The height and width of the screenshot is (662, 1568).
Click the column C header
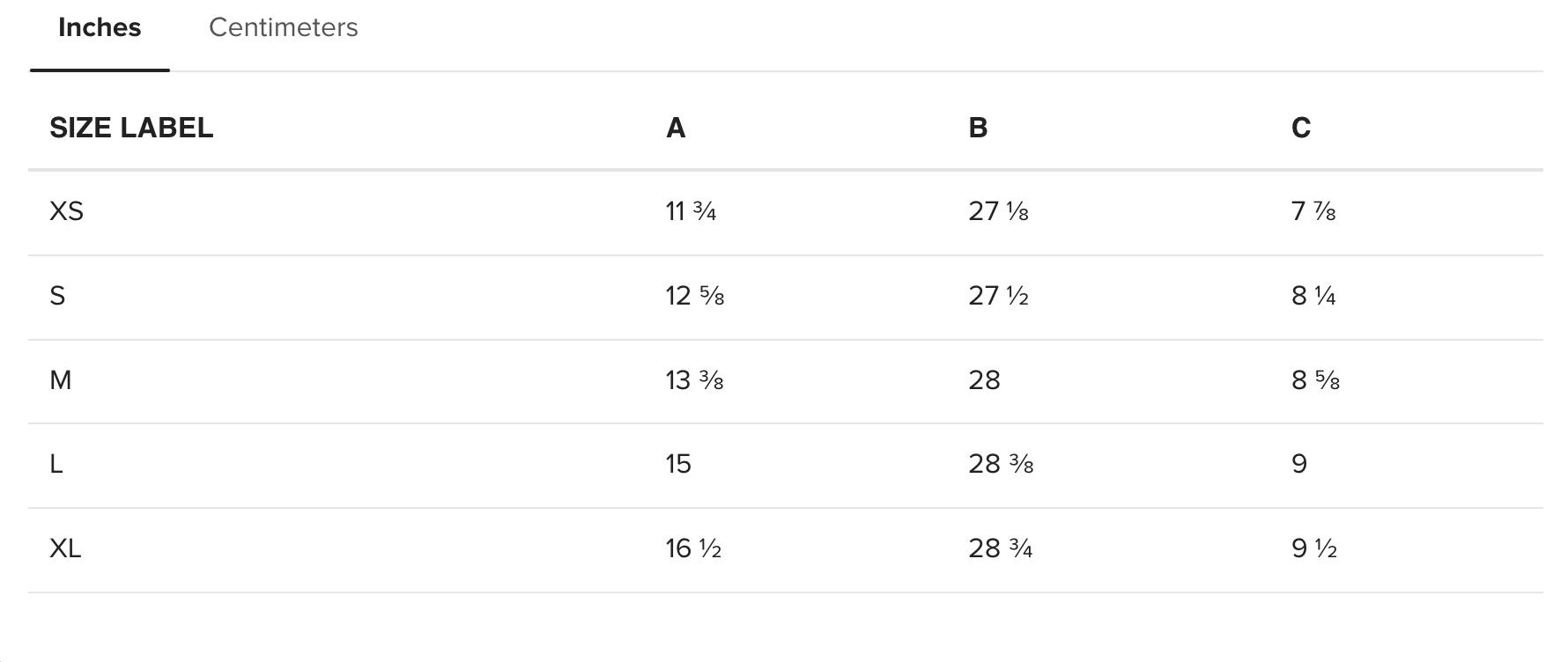click(x=1301, y=128)
